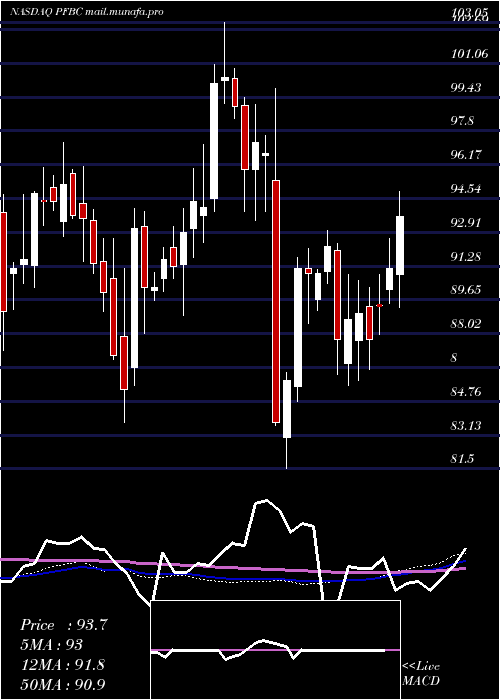Click the <<Live MACD label
Viewport: 500px width, 700px height.
pyautogui.click(x=421, y=674)
